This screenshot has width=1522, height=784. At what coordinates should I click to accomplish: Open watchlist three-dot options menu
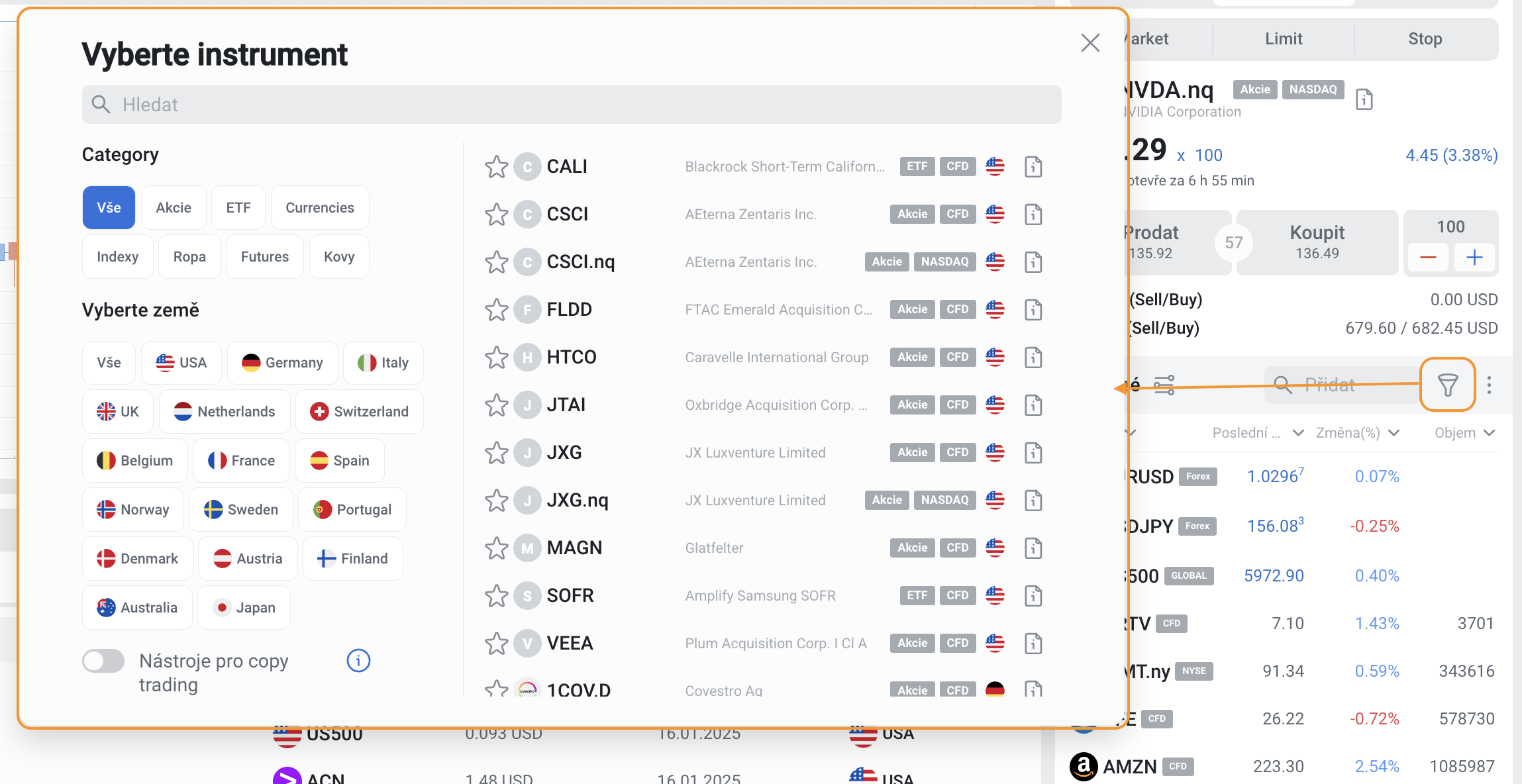point(1489,385)
